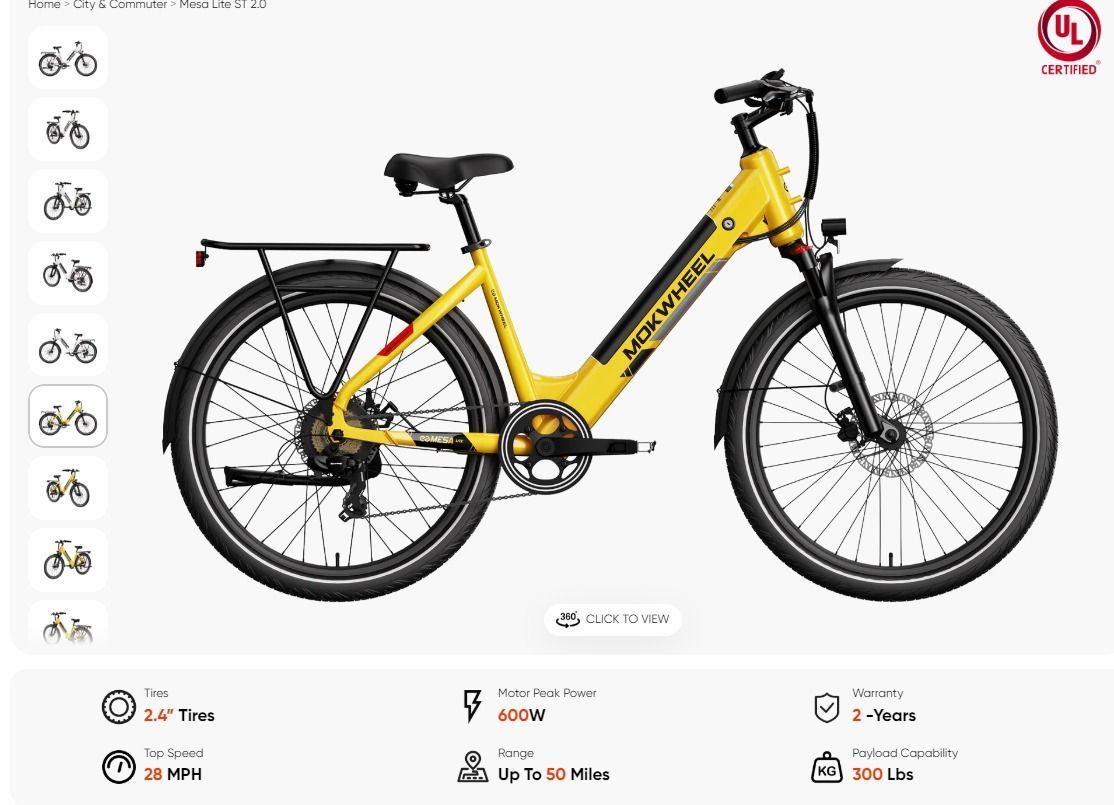The height and width of the screenshot is (805, 1114).
Task: Click the shield checkmark warranty icon
Action: (x=826, y=708)
